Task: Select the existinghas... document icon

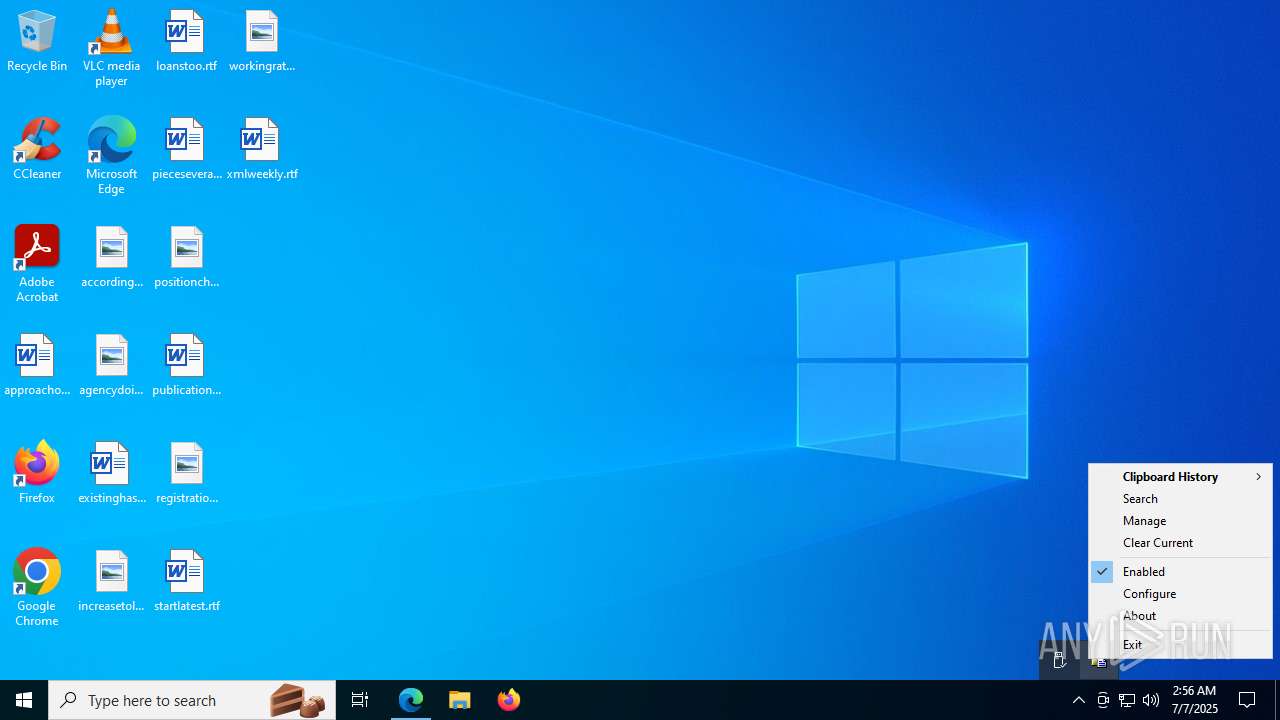Action: (111, 473)
